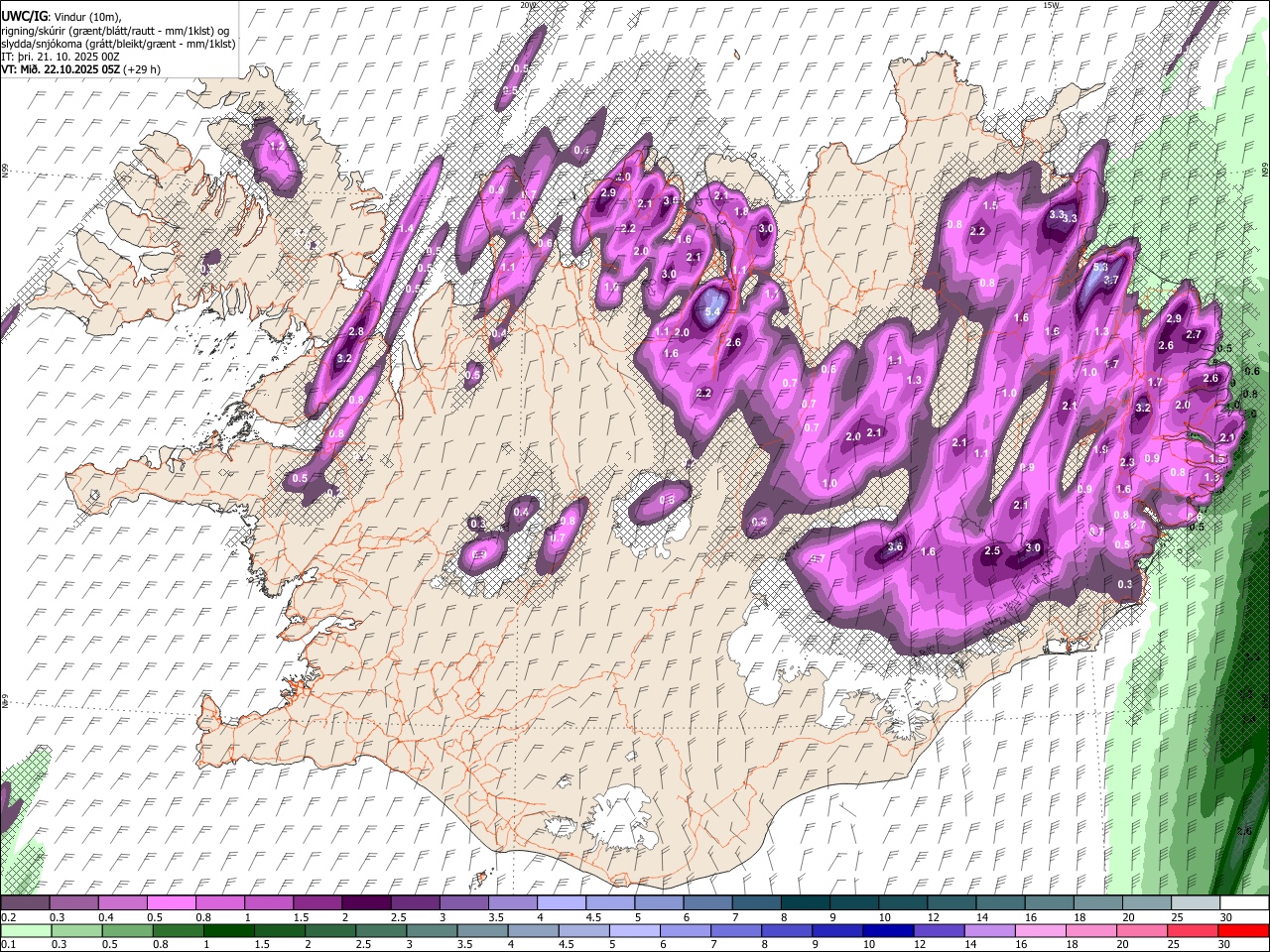Pick the darkest purple snow-scale swatch labeled 2
Image resolution: width=1270 pixels, height=952 pixels.
[365, 902]
